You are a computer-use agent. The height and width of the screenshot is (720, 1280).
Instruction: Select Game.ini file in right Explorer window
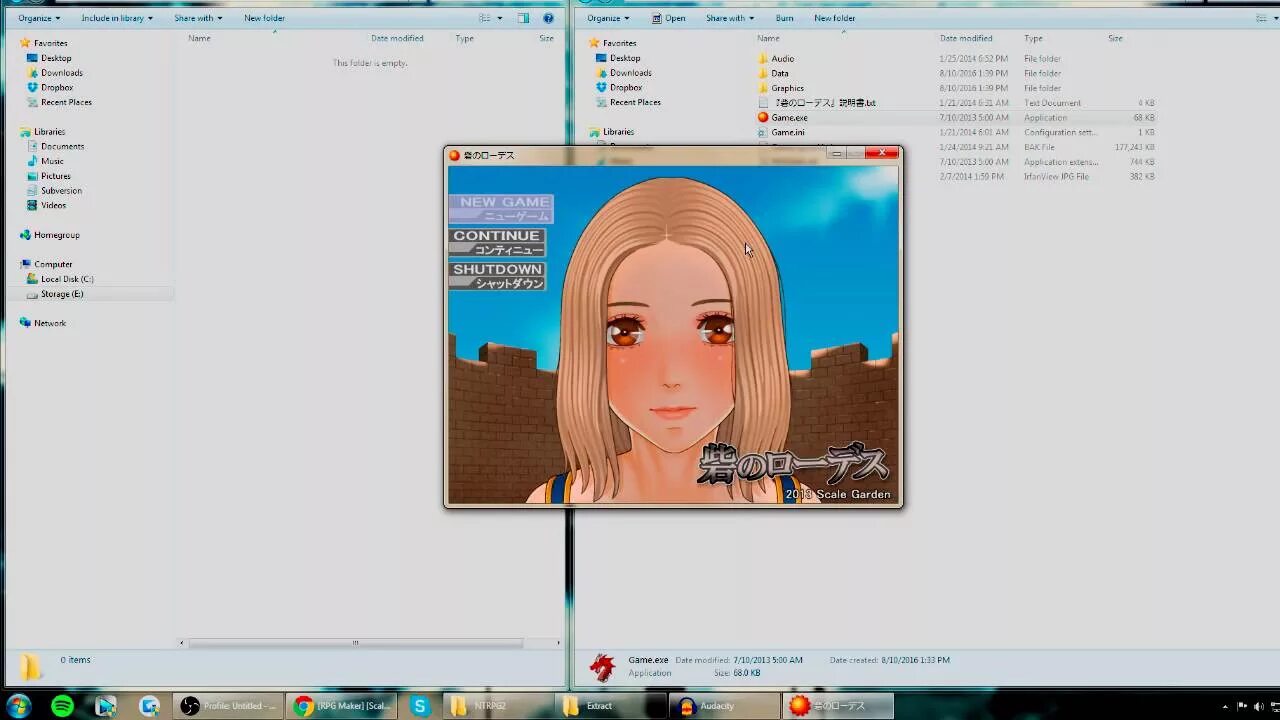781,132
